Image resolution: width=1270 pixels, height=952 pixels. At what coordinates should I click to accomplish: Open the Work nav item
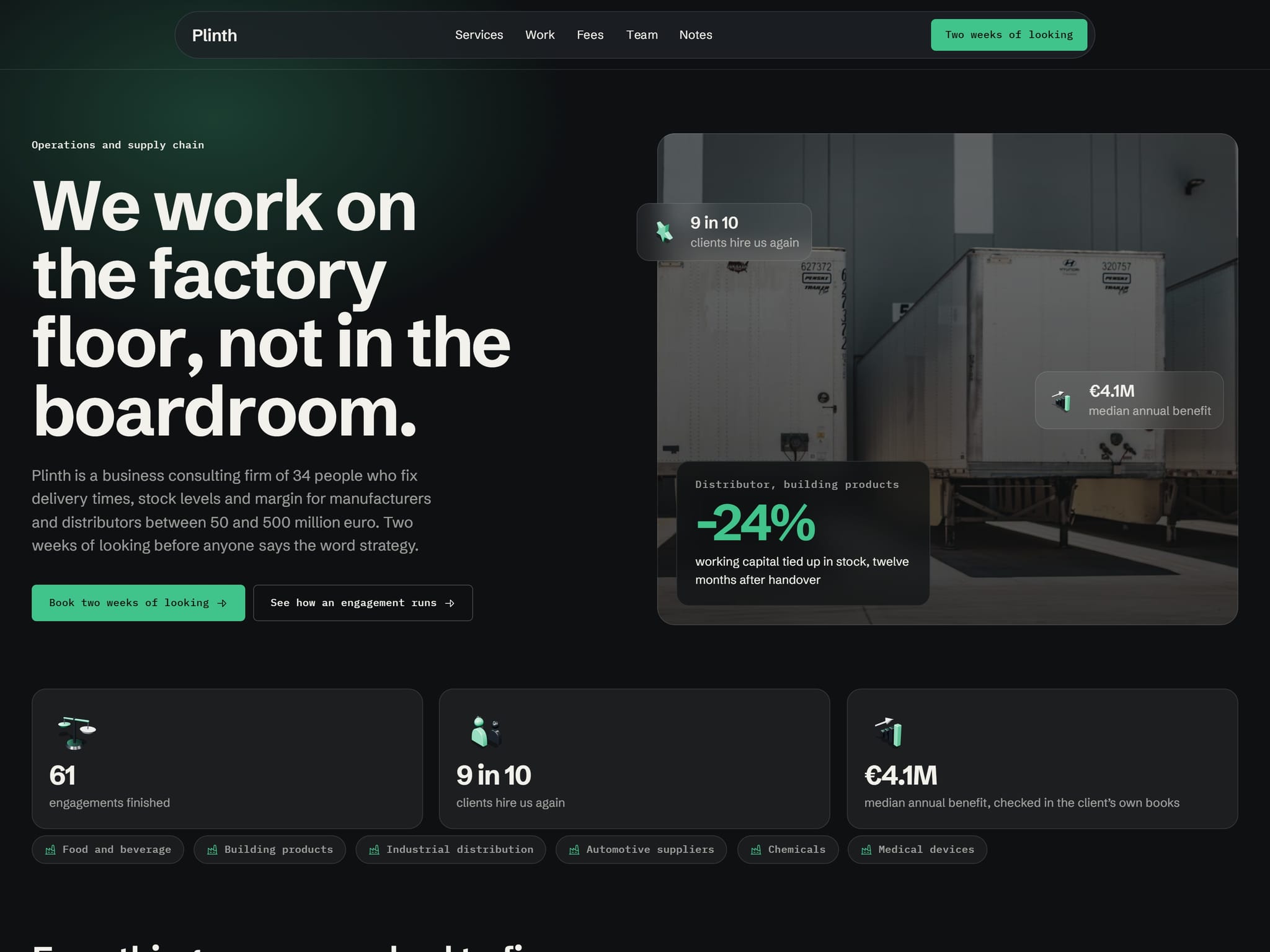click(x=540, y=35)
